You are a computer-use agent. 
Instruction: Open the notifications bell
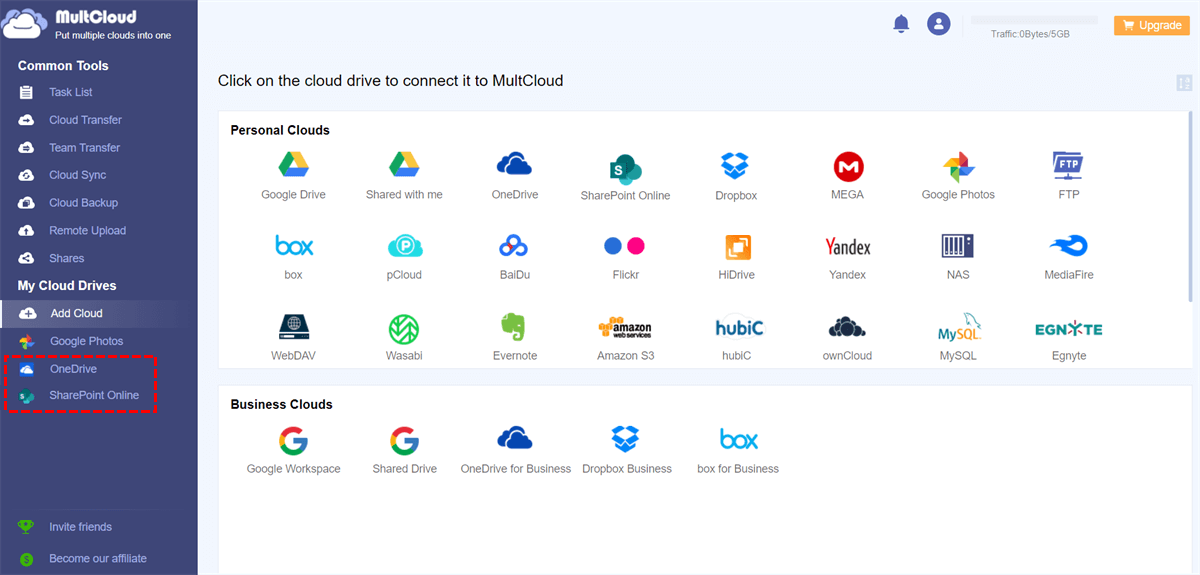(x=901, y=24)
